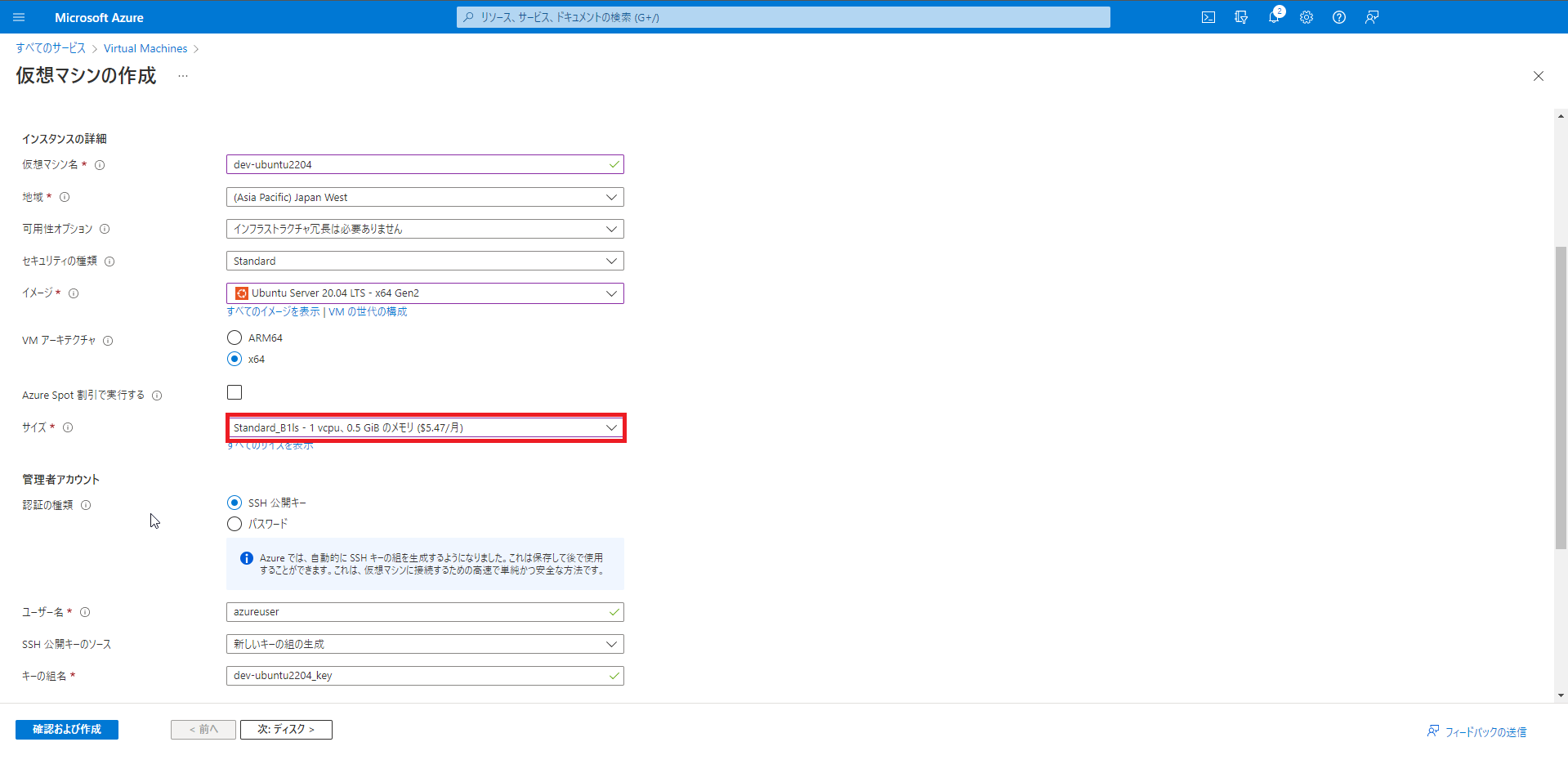
Task: Open the more options ellipsis next to title
Action: coord(183,76)
